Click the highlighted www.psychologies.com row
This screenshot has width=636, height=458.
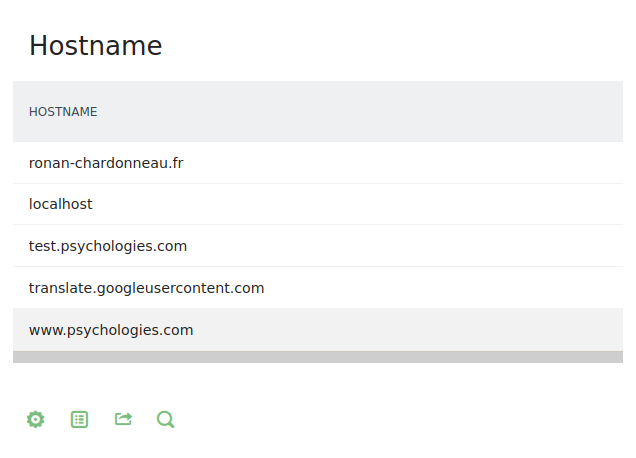coord(317,330)
